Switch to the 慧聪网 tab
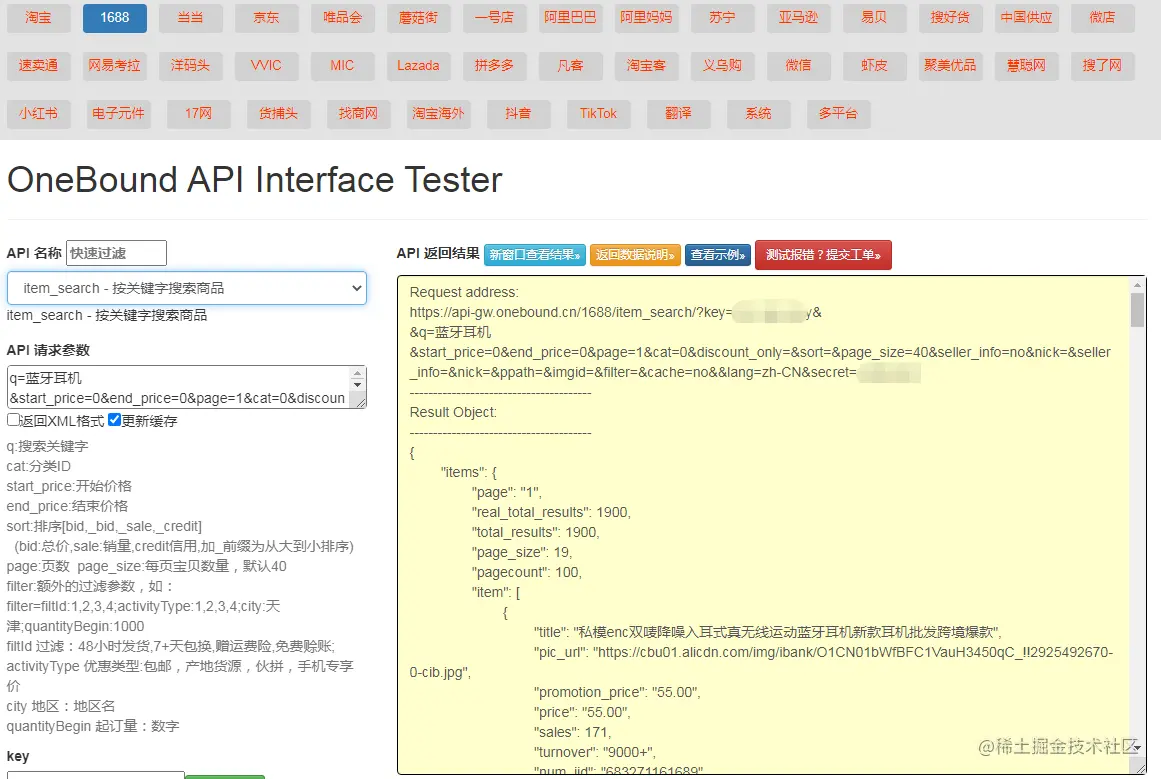 1026,66
